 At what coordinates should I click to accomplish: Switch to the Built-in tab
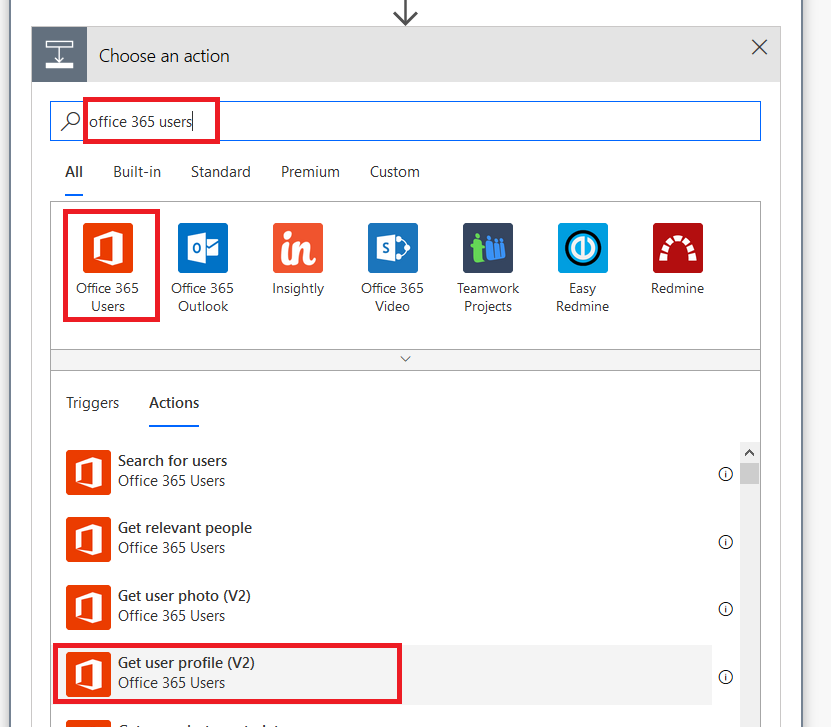[137, 172]
